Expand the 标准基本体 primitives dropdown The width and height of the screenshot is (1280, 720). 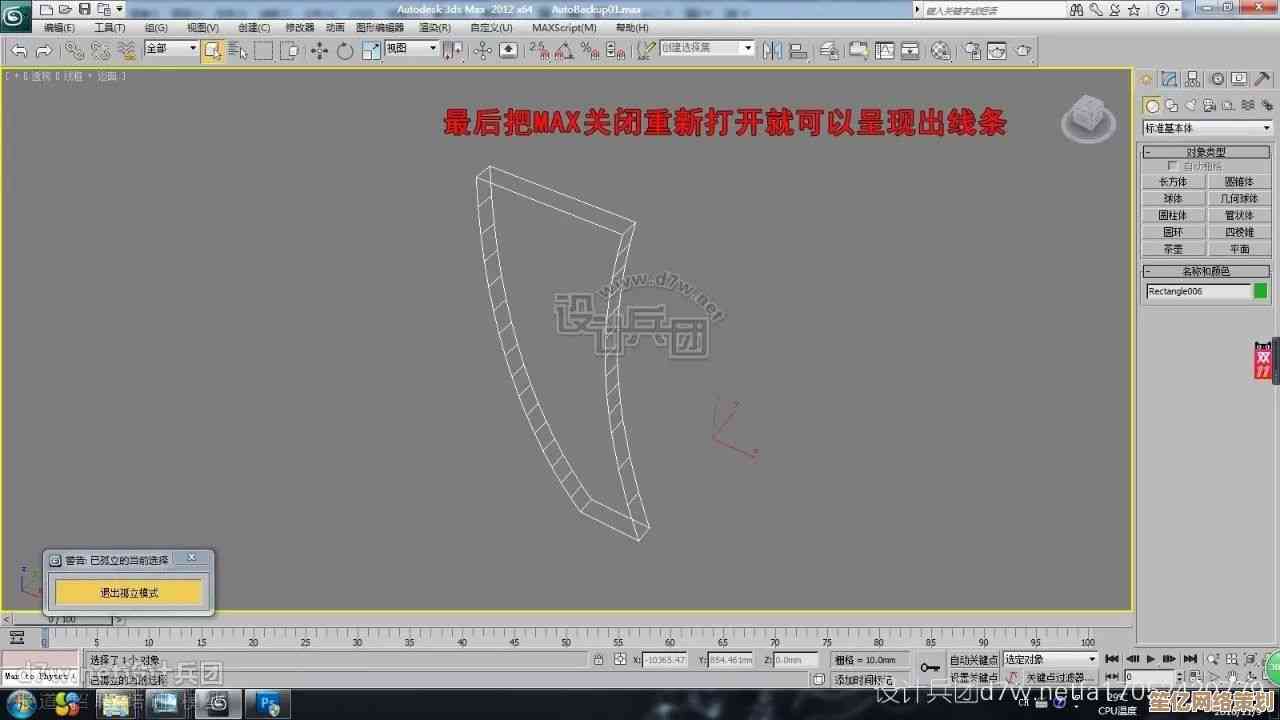1206,128
